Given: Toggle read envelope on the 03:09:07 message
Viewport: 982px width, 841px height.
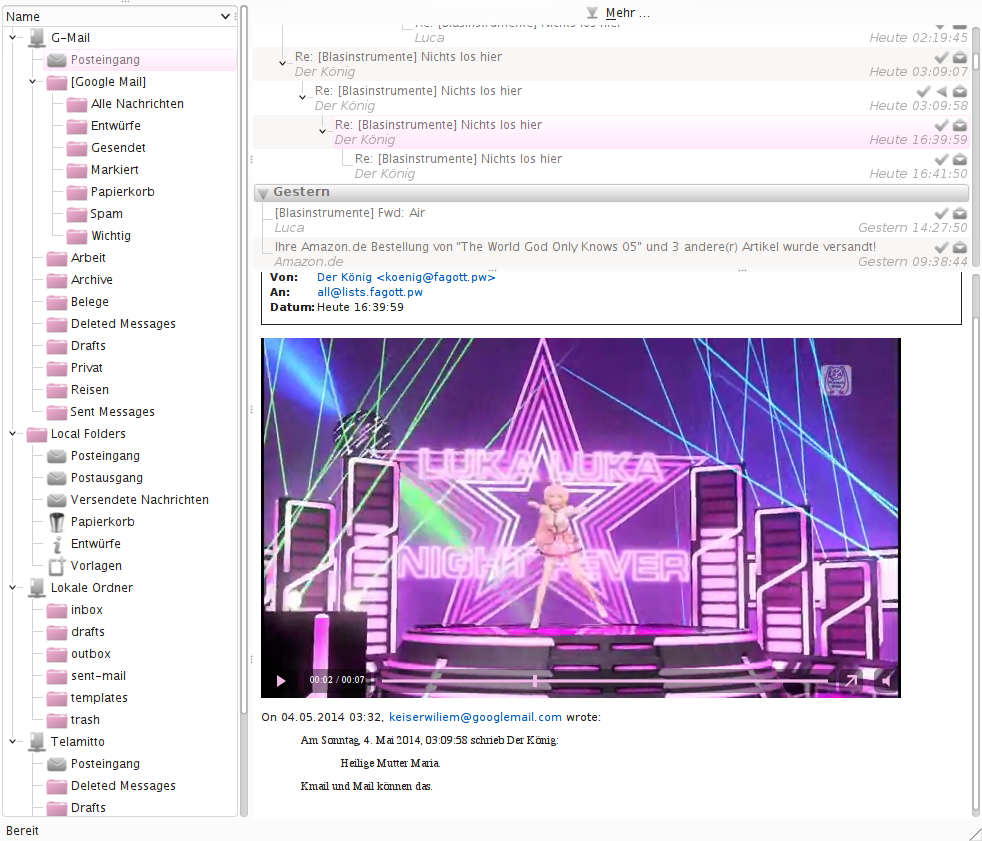Looking at the screenshot, I should 959,58.
